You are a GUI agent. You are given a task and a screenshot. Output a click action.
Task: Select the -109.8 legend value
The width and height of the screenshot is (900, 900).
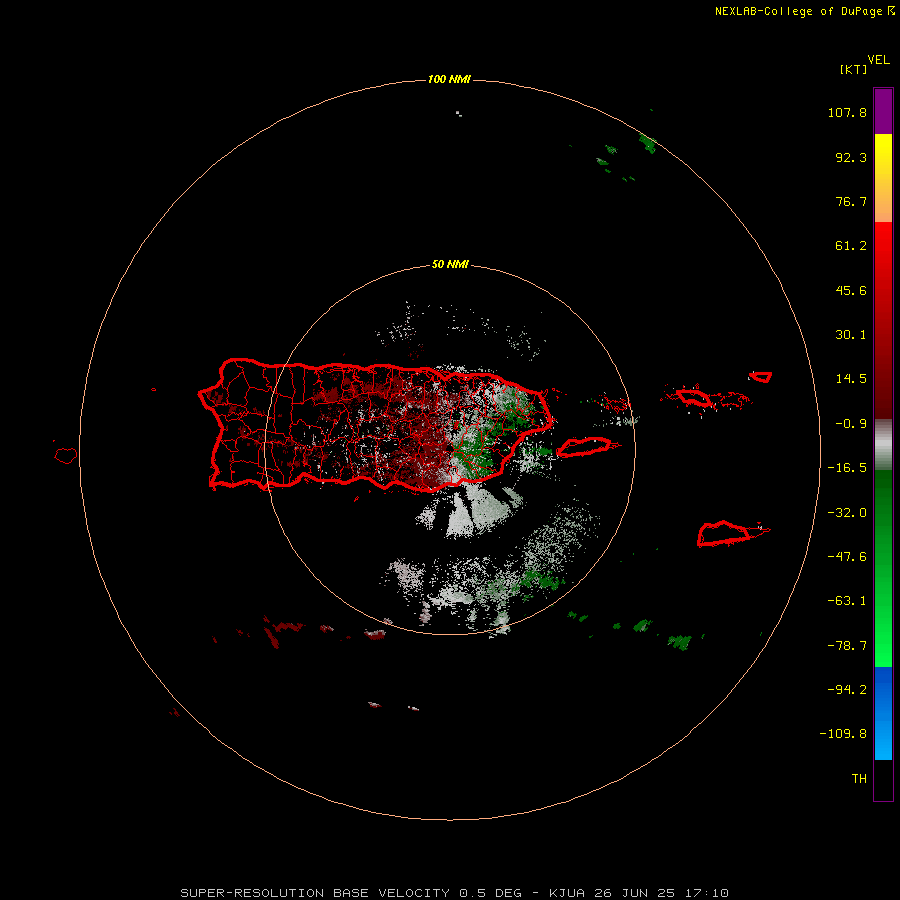(x=843, y=734)
